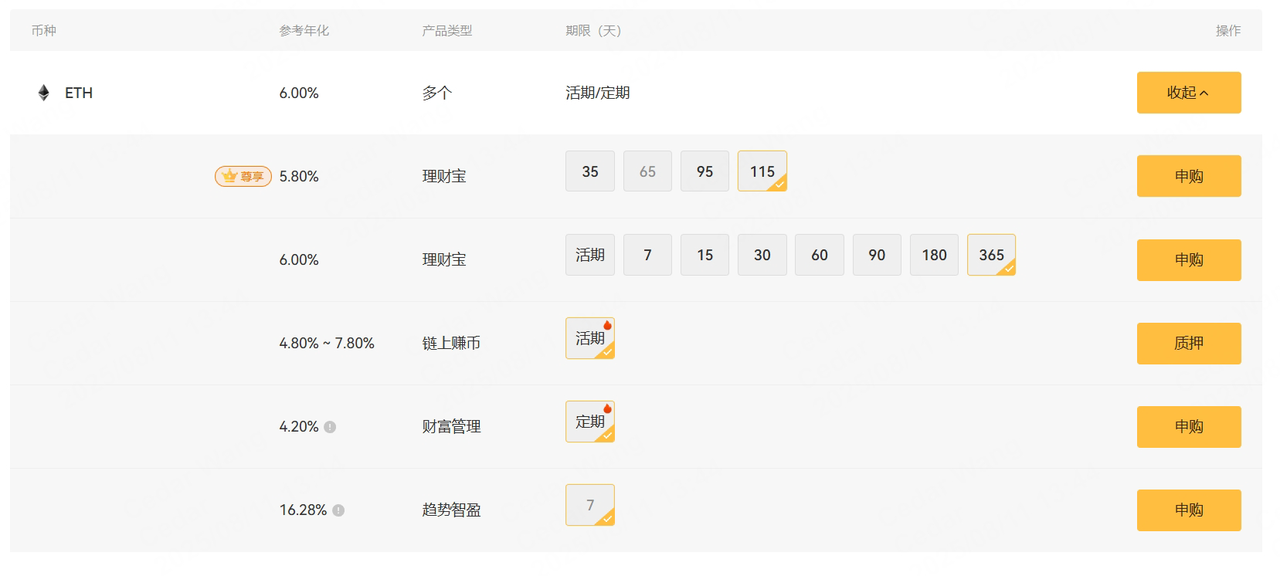Choose the 7-day term in 6.00% row

(648, 255)
